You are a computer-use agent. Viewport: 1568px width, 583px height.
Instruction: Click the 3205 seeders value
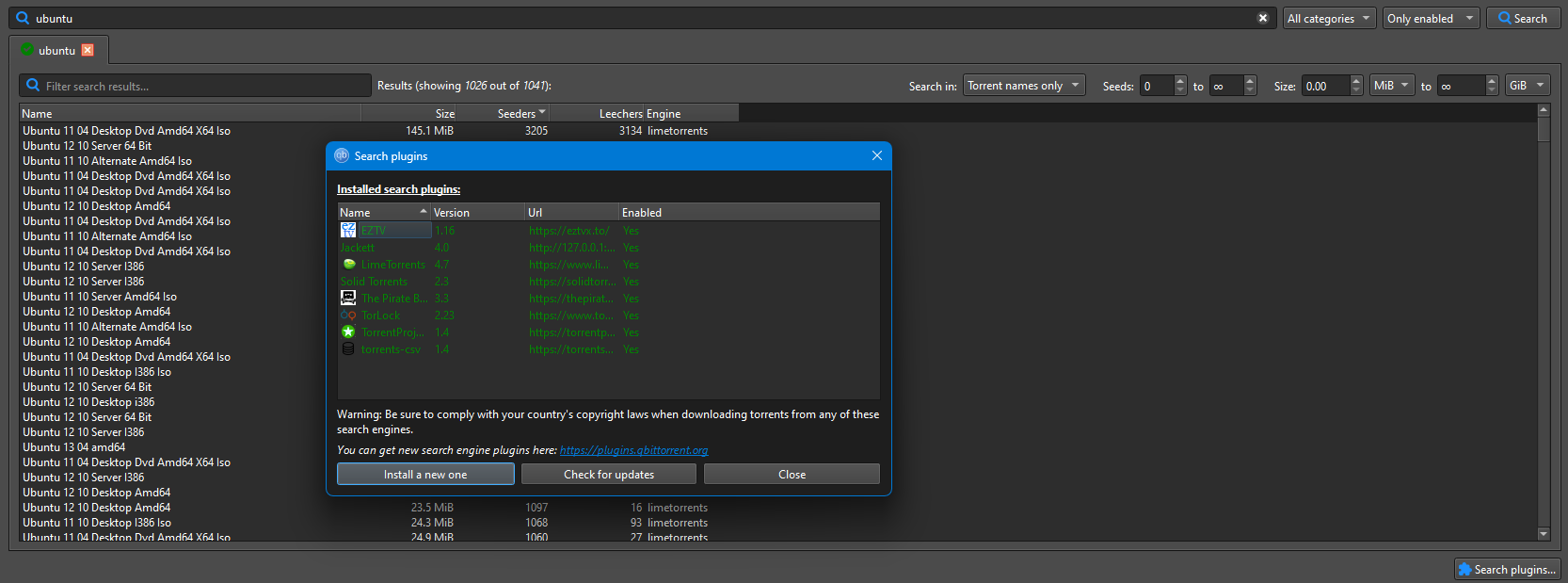[536, 130]
